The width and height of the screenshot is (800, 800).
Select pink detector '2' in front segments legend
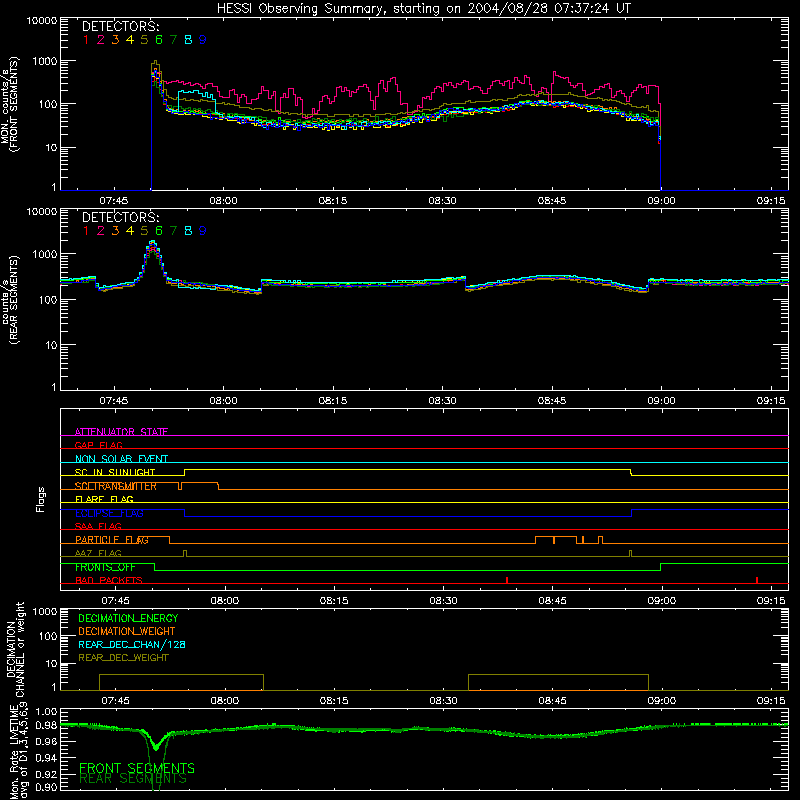coord(101,40)
